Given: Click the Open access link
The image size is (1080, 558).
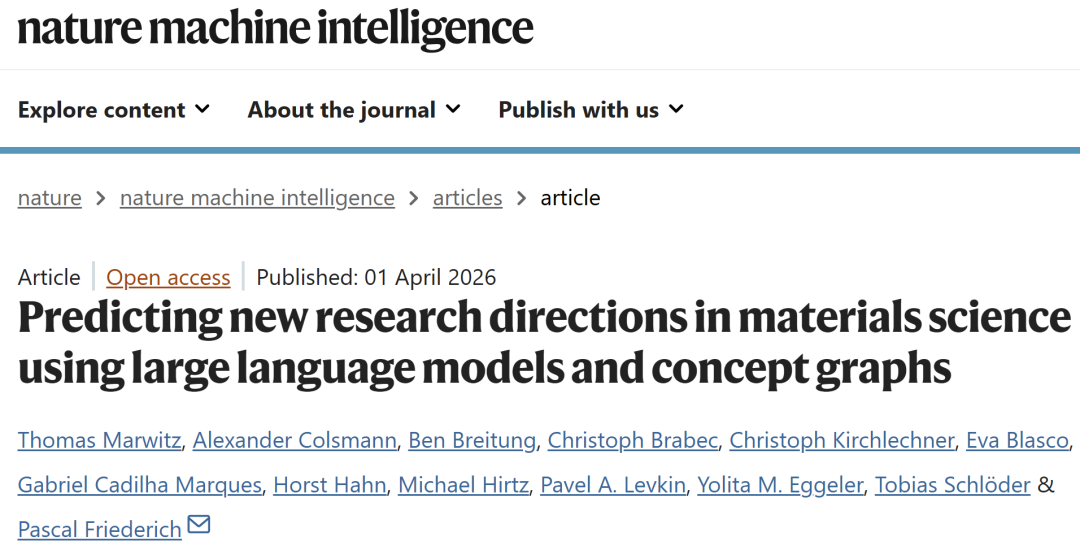Looking at the screenshot, I should (168, 277).
